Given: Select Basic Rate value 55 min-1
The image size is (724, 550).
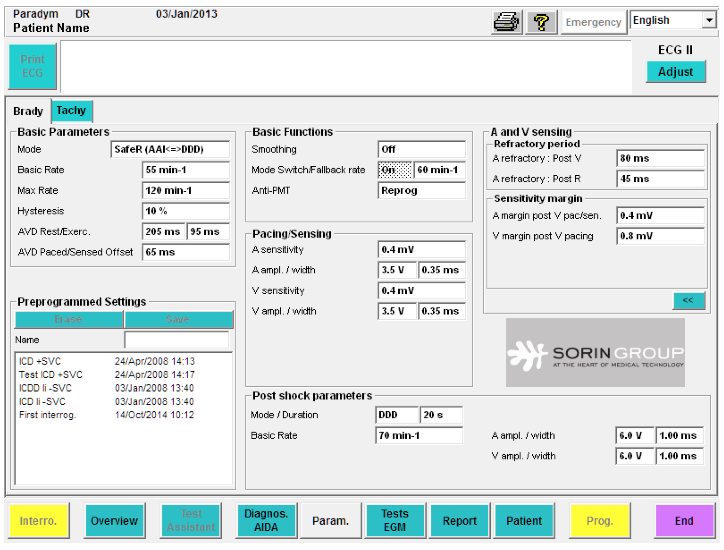Looking at the screenshot, I should click(x=186, y=170).
